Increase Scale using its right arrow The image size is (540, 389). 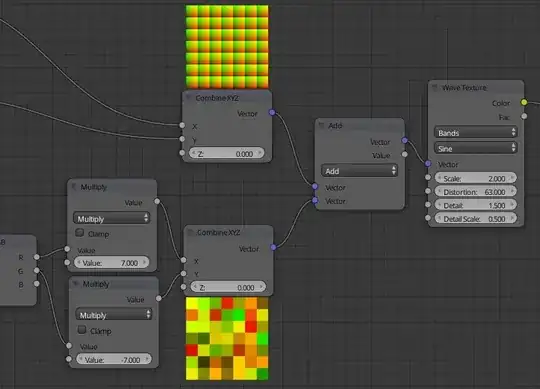(512, 178)
